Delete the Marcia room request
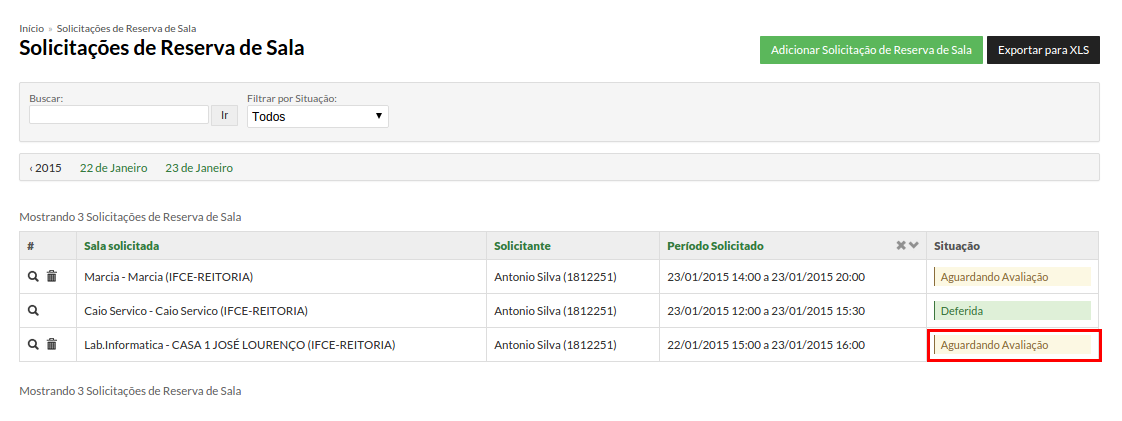The width and height of the screenshot is (1122, 421). pos(52,276)
